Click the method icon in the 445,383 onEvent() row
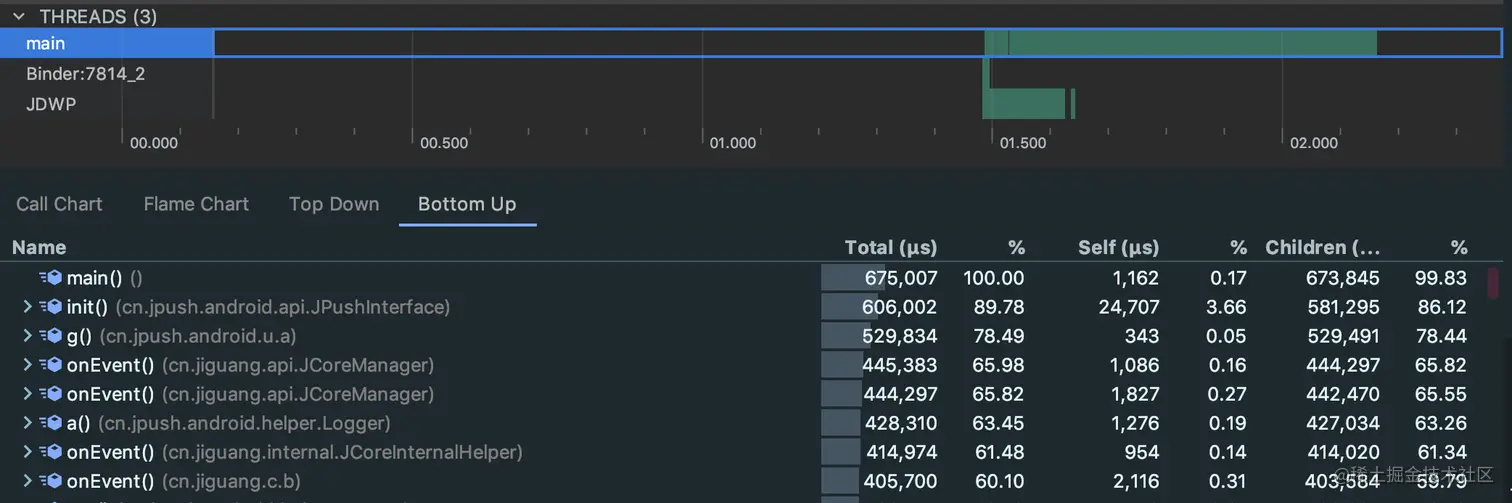The width and height of the screenshot is (1512, 503). tap(51, 365)
